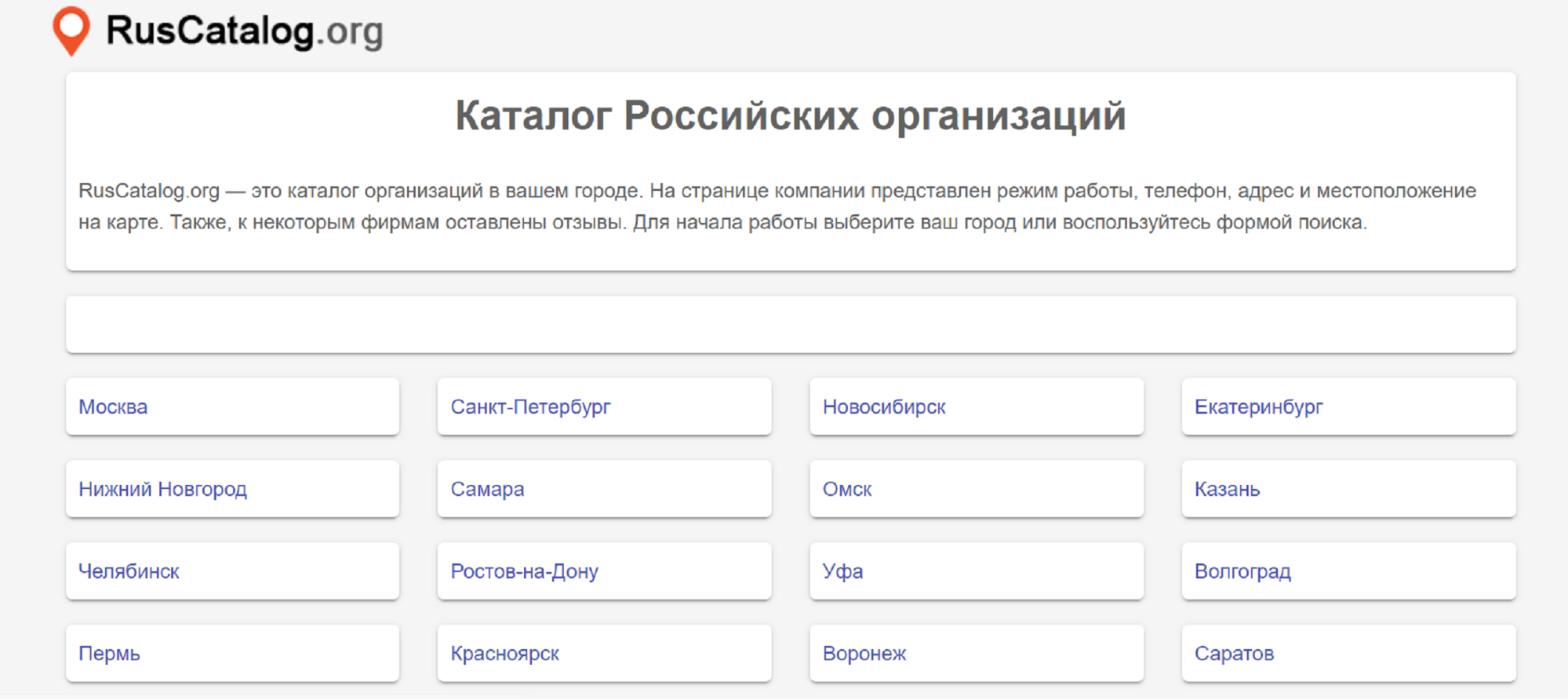Choose the Красноярск link
The height and width of the screenshot is (700, 1568).
tap(504, 654)
